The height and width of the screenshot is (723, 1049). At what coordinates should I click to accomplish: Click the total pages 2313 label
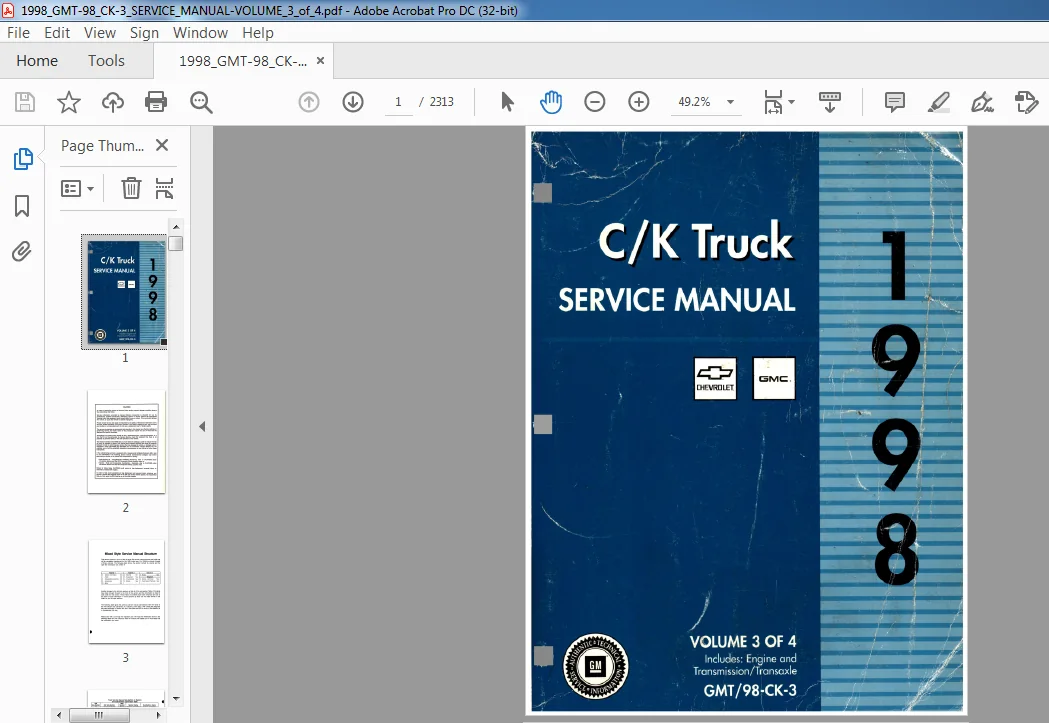click(442, 102)
